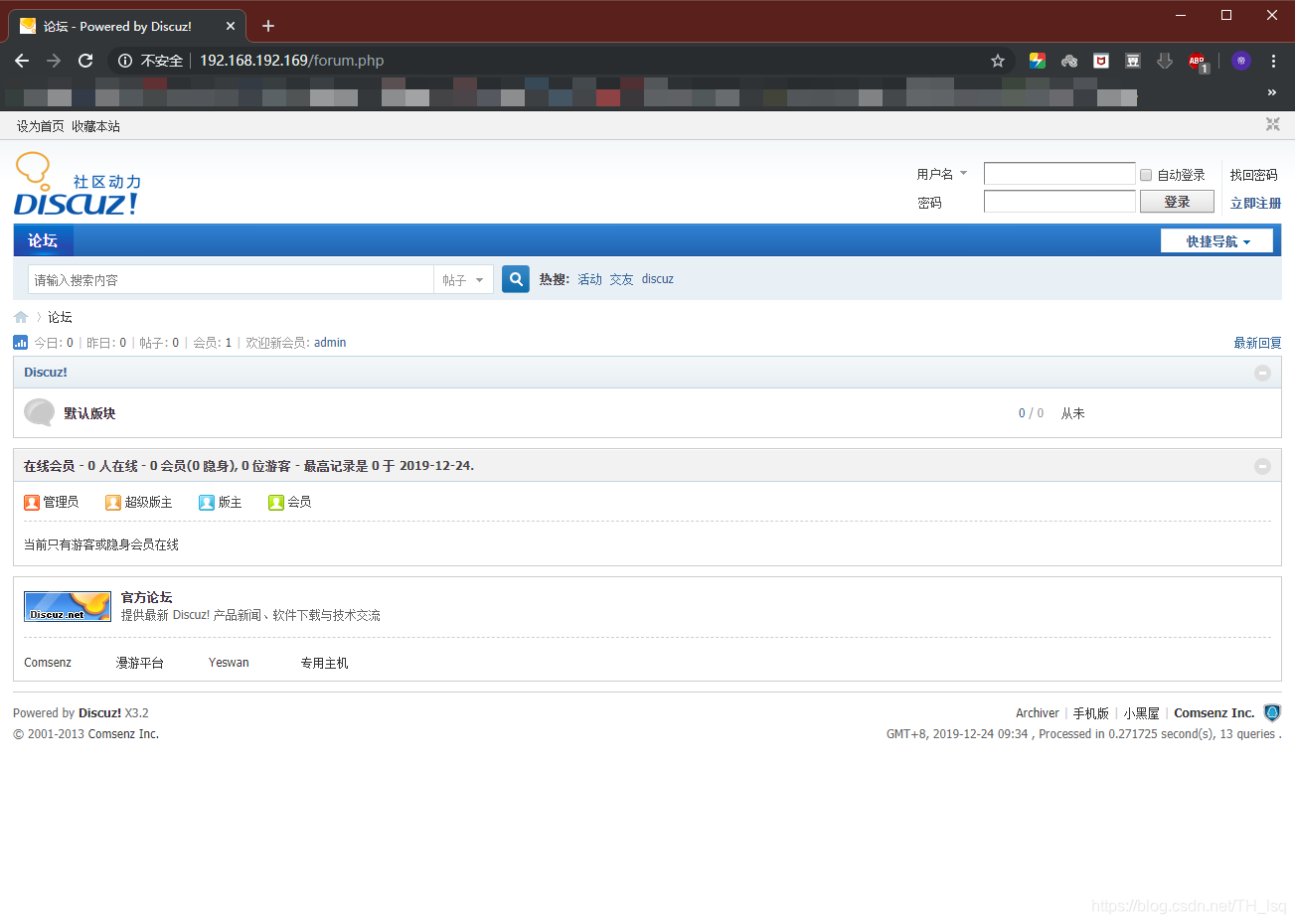Click the 立即注册 link

1256,203
